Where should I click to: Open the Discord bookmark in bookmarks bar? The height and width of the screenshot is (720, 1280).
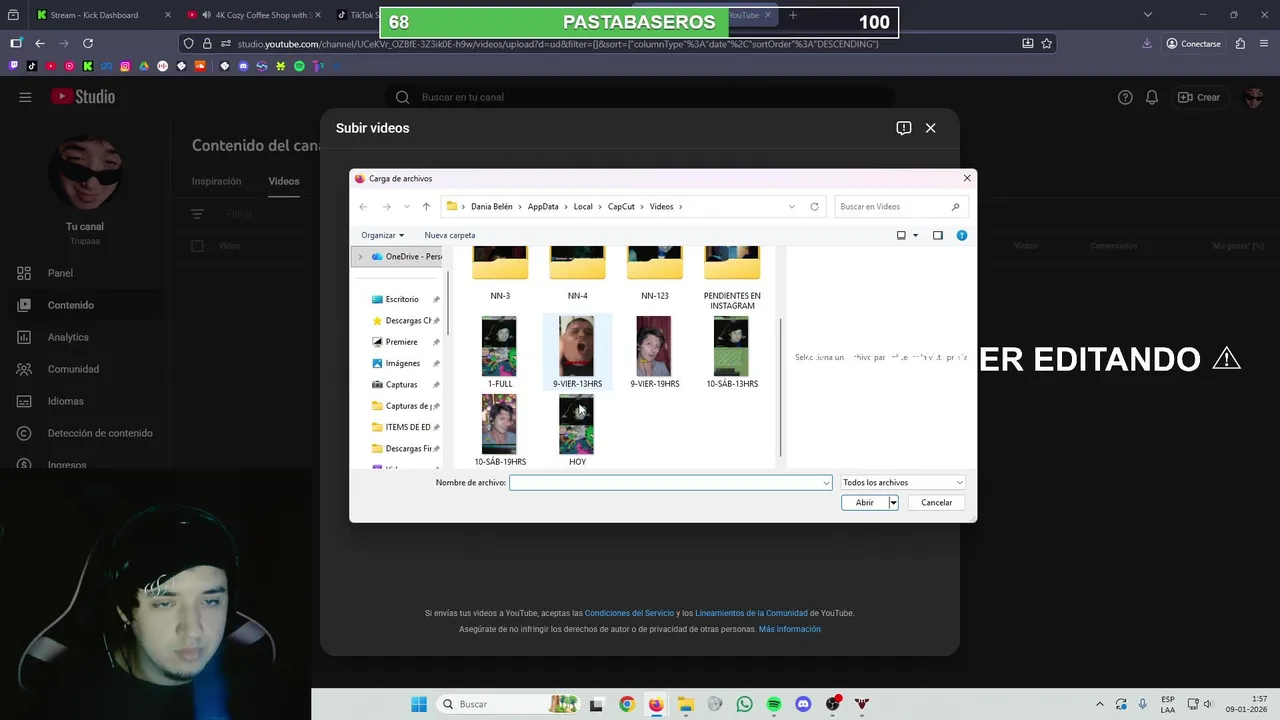pos(243,66)
